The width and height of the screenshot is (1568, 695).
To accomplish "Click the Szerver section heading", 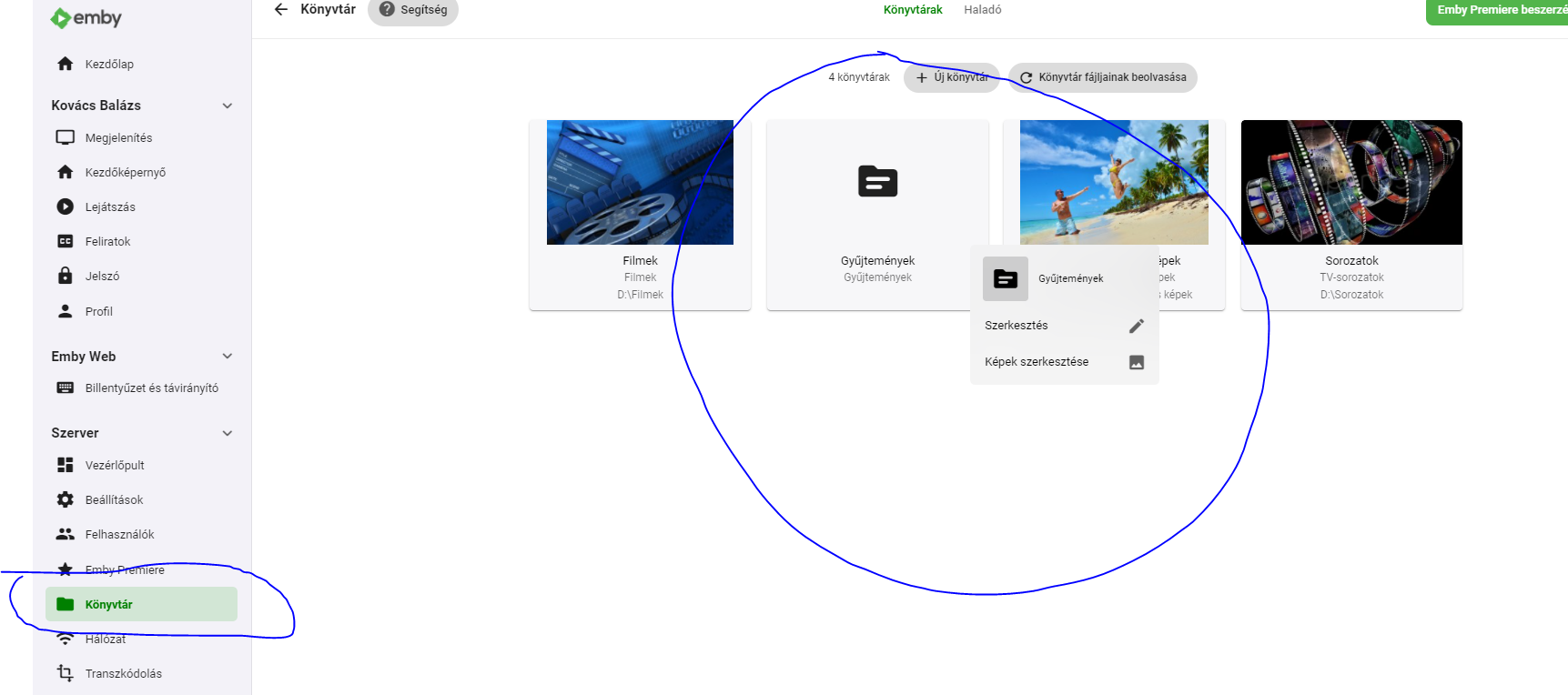I will click(x=75, y=433).
